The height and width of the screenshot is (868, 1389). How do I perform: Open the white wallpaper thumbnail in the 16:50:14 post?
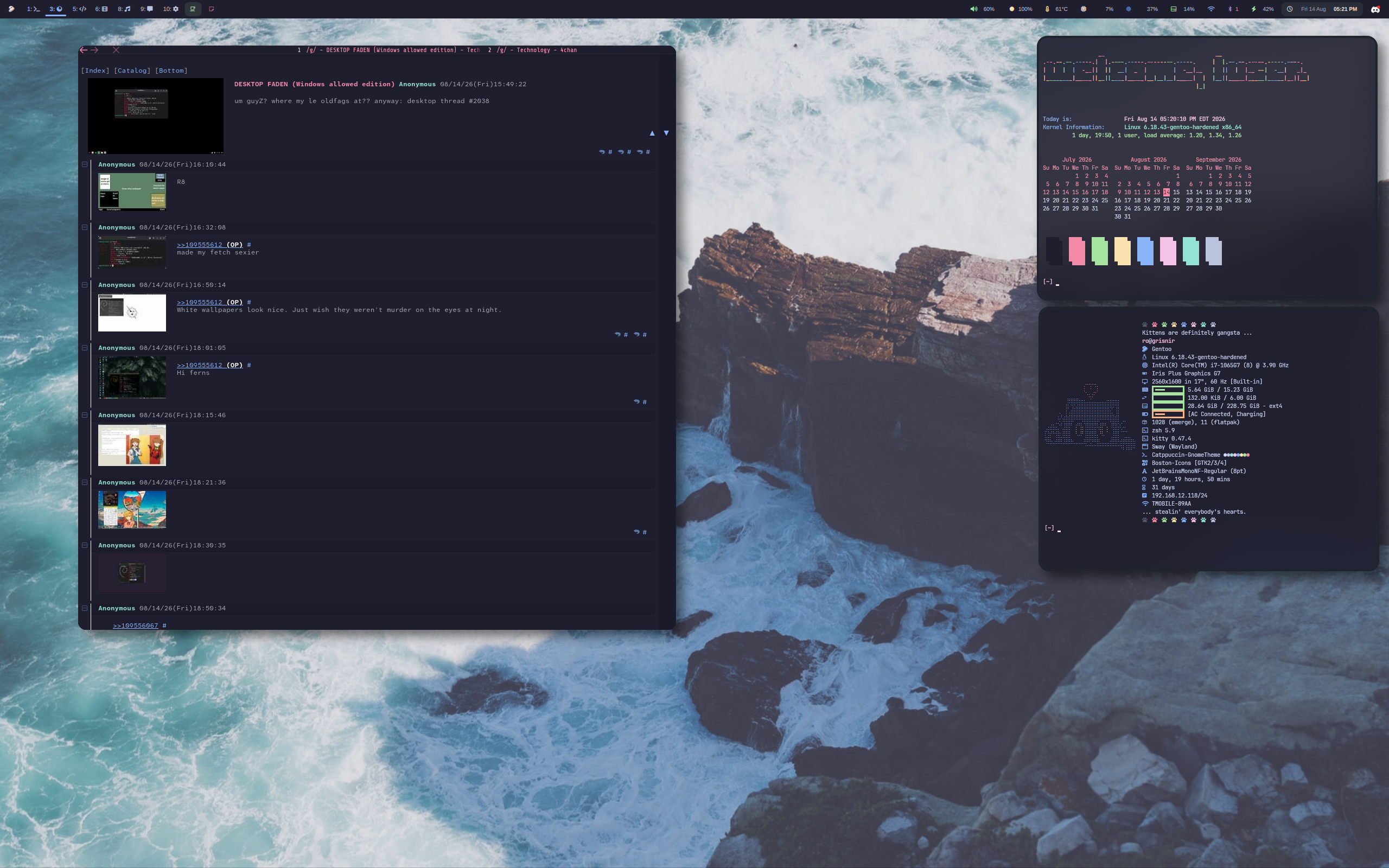132,313
